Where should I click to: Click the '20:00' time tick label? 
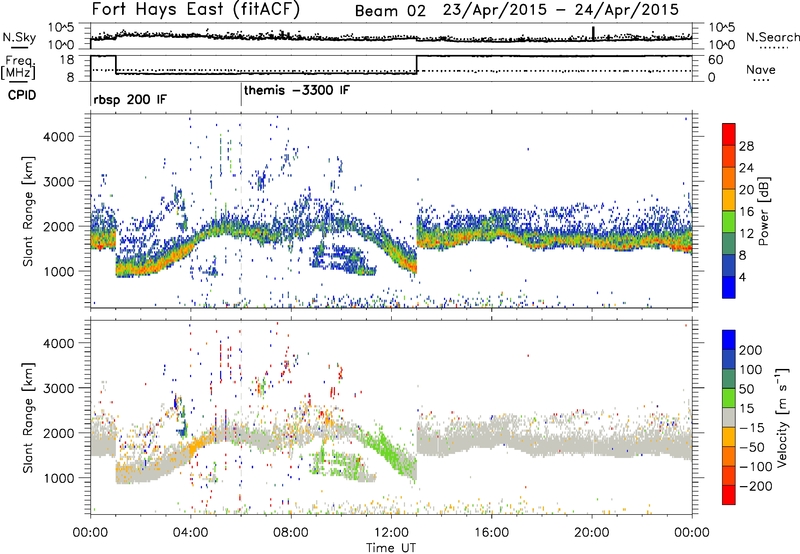(x=591, y=533)
